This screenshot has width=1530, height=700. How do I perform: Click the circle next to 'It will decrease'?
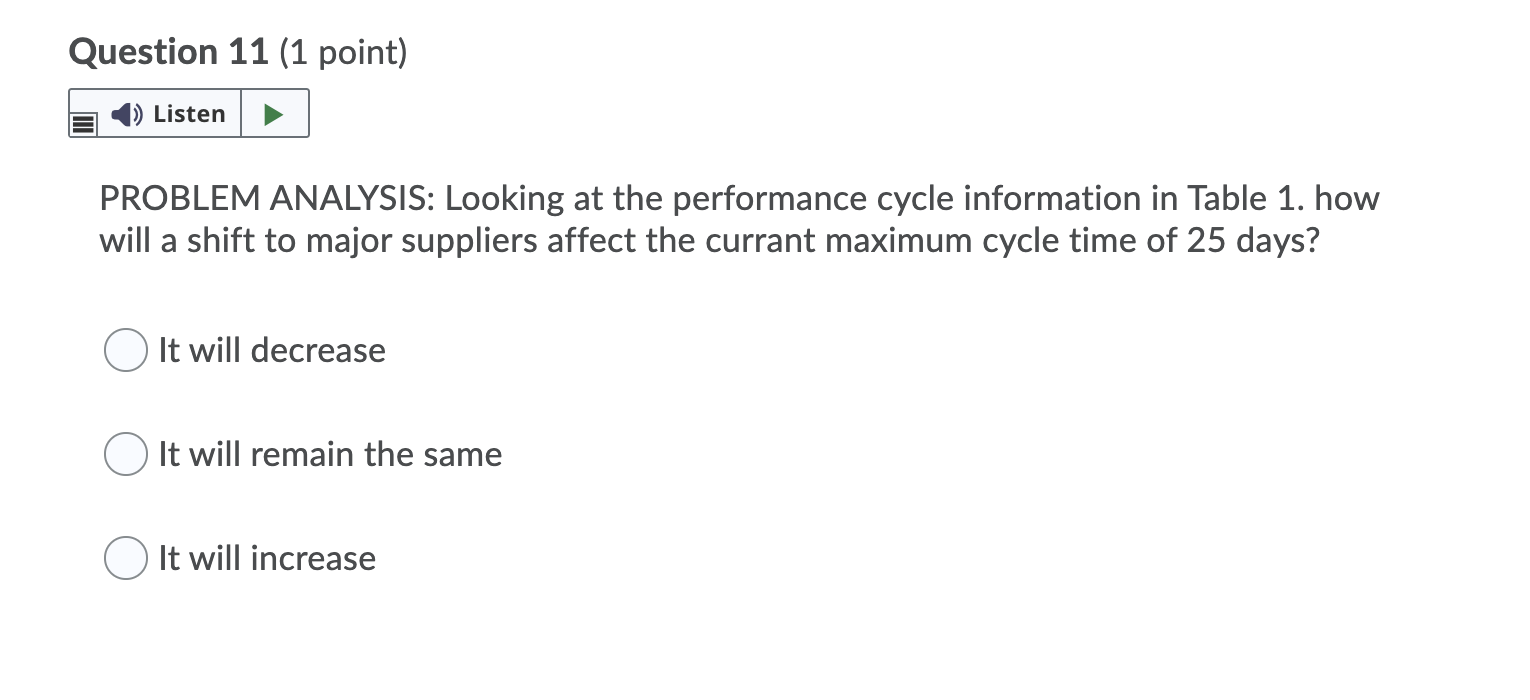(x=125, y=350)
